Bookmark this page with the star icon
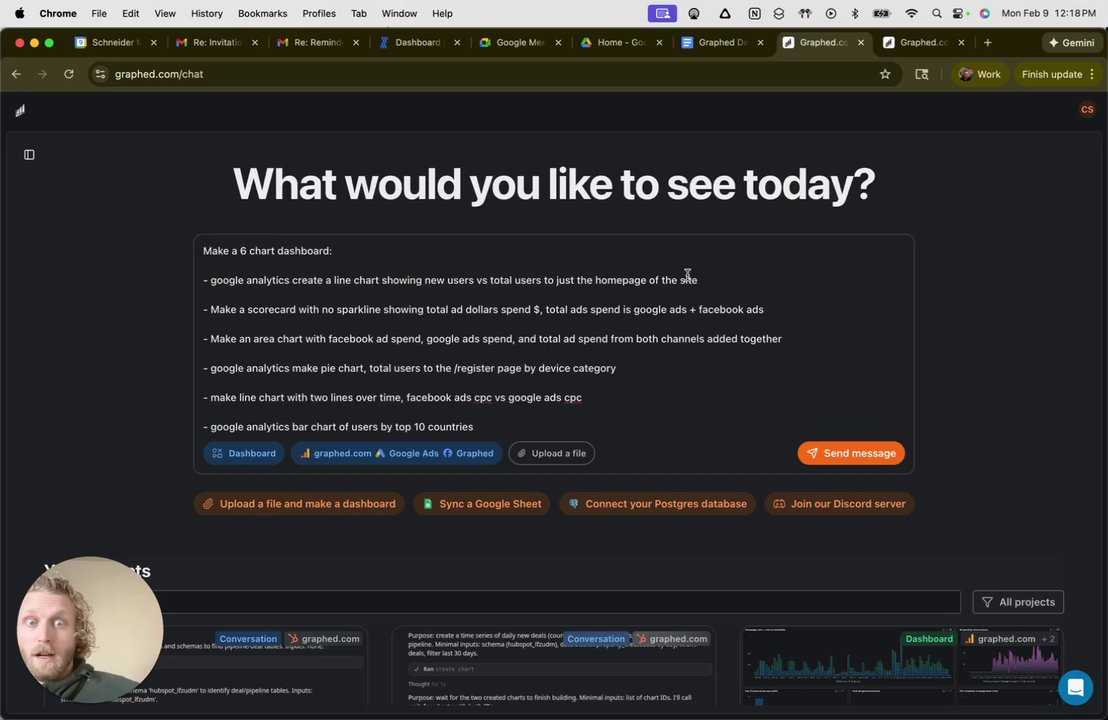1108x720 pixels. click(885, 74)
